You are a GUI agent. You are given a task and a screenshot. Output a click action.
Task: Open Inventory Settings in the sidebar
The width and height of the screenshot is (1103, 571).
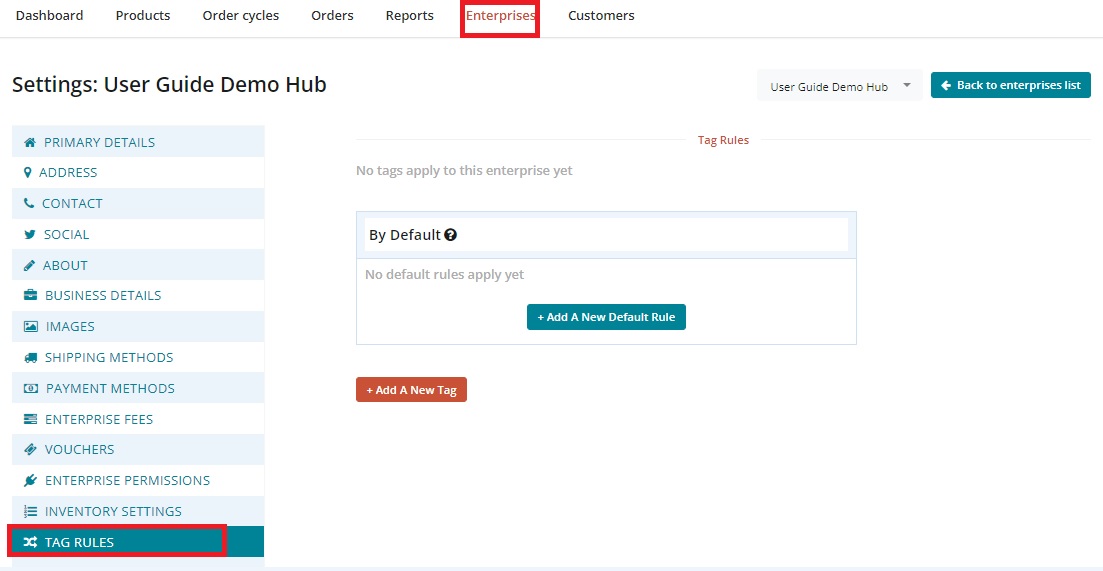tap(113, 511)
